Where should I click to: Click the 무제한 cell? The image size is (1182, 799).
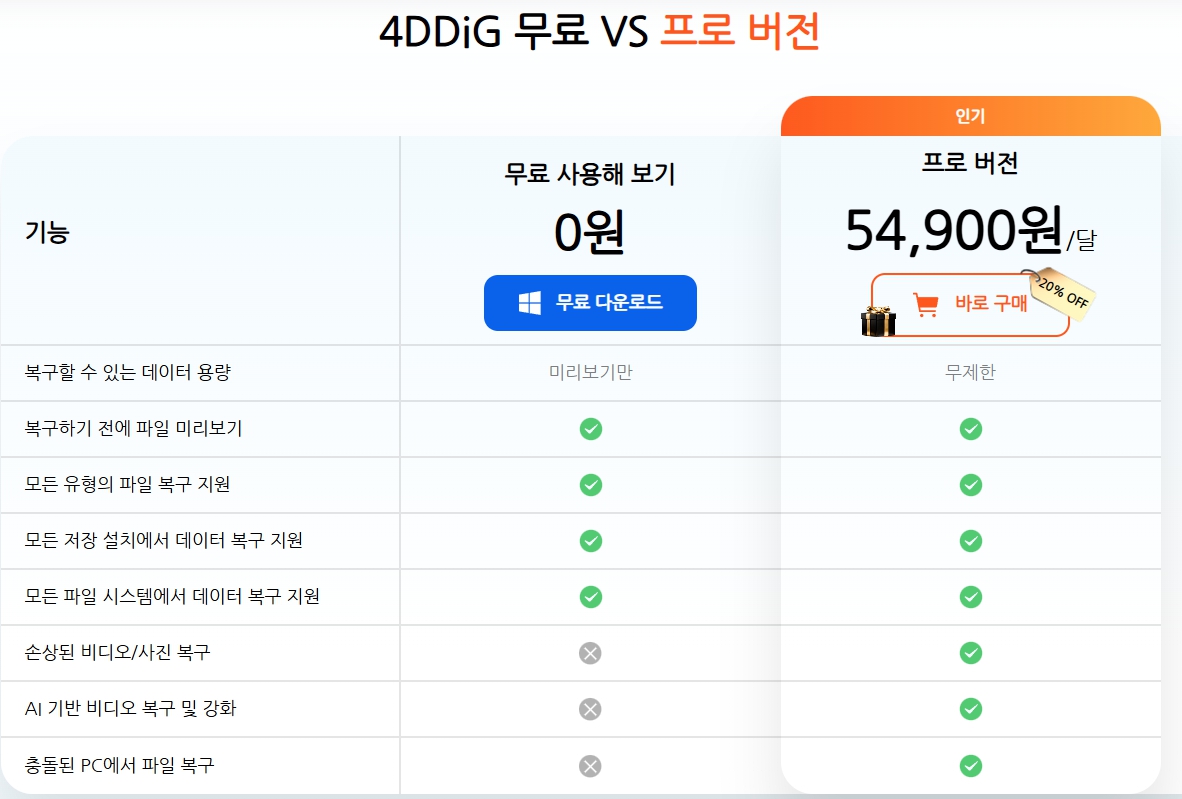(971, 372)
